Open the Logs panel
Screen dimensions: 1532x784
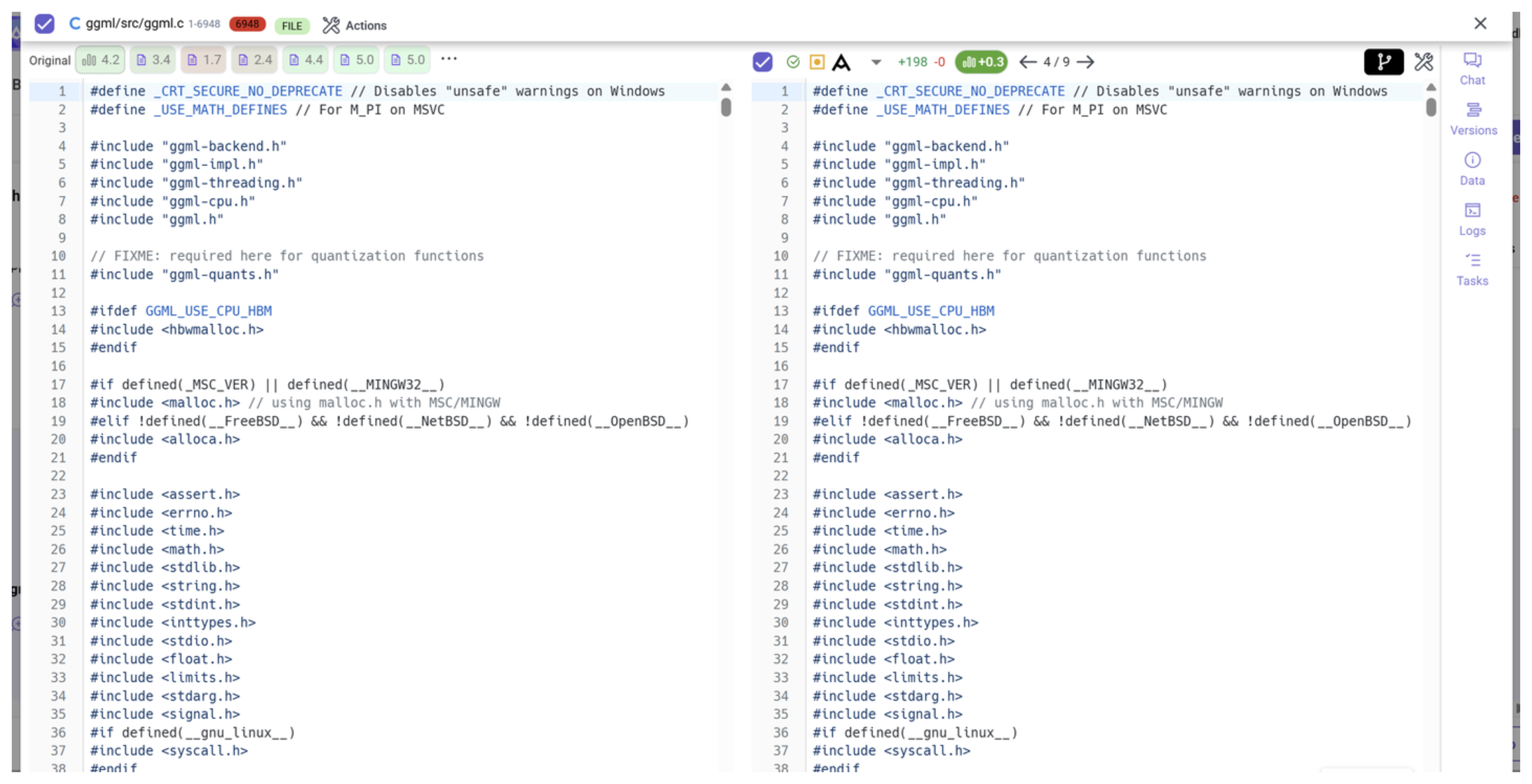[x=1472, y=218]
